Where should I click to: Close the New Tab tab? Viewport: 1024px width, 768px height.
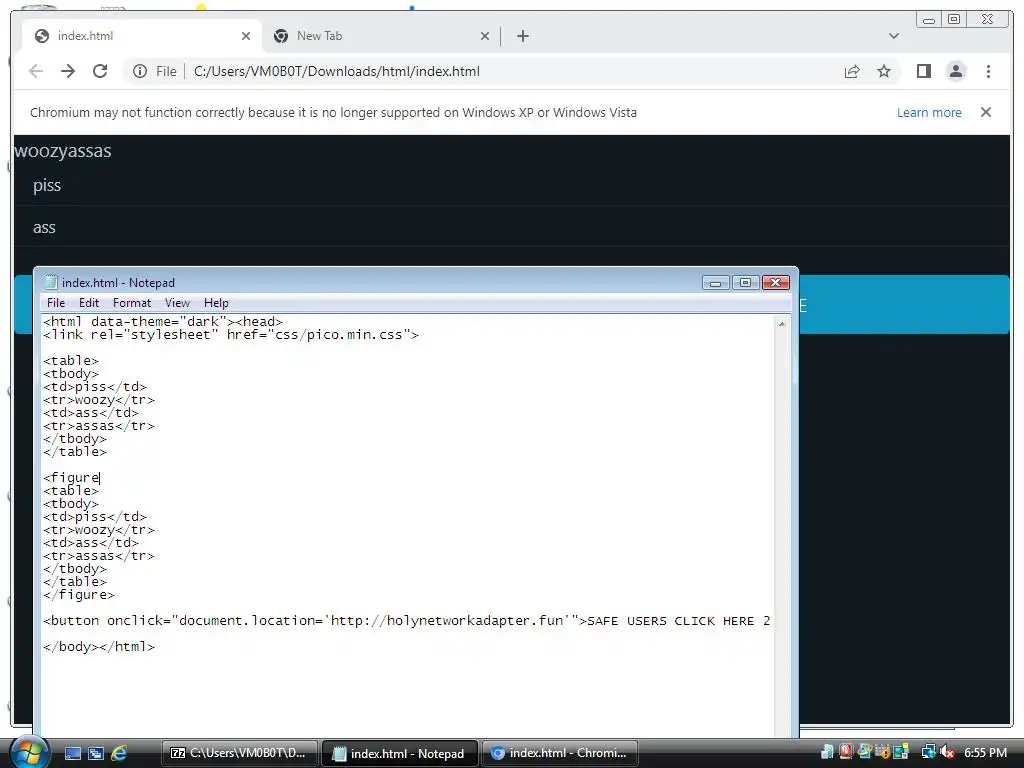tap(485, 36)
